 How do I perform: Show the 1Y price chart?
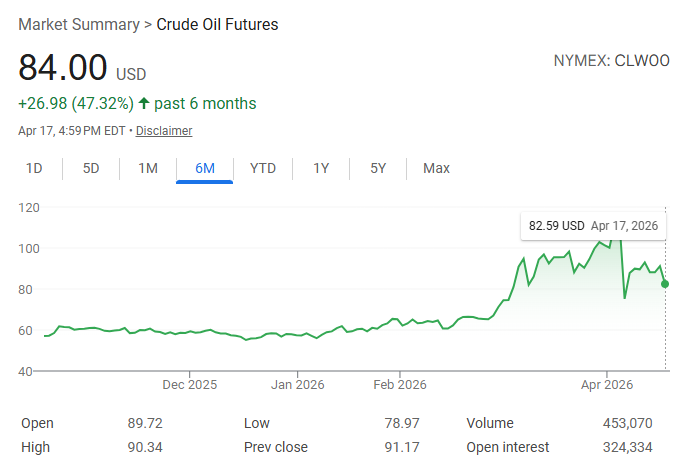(x=321, y=168)
